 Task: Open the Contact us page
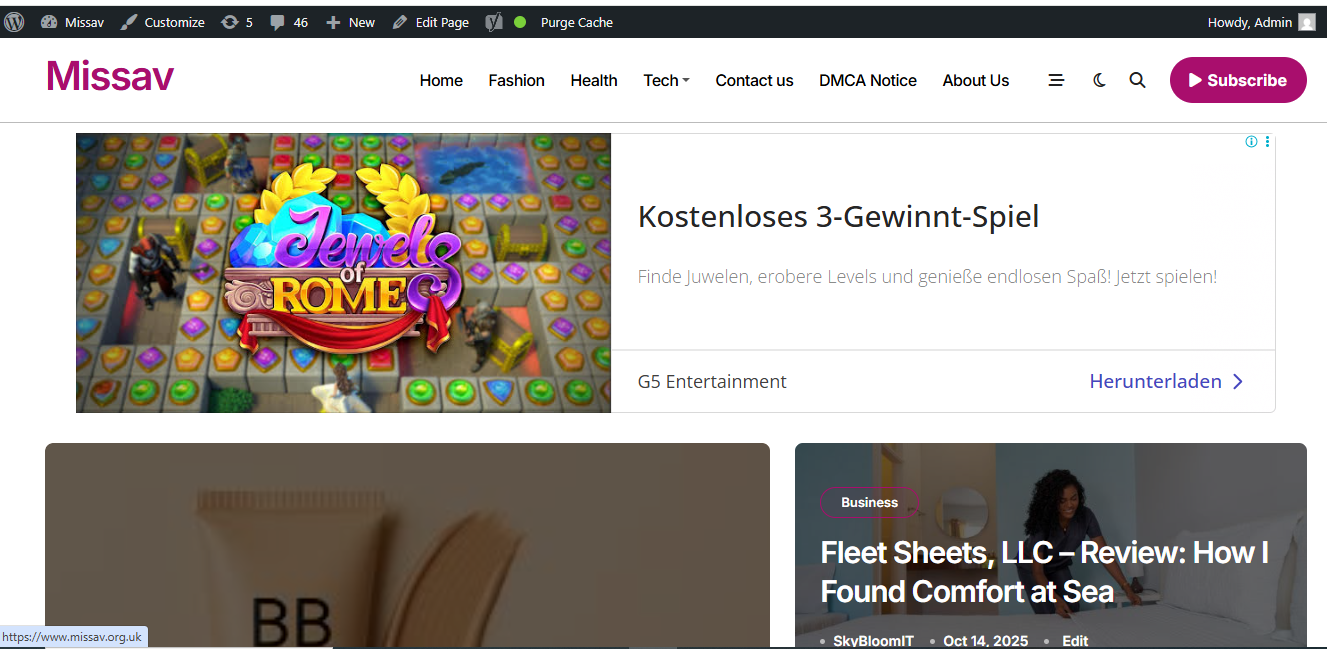click(754, 80)
